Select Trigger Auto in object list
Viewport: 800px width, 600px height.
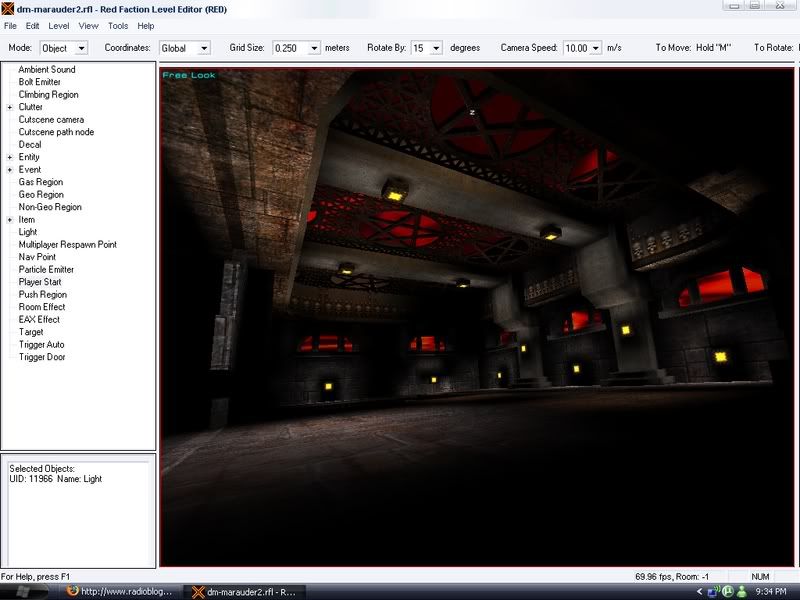pyautogui.click(x=41, y=344)
